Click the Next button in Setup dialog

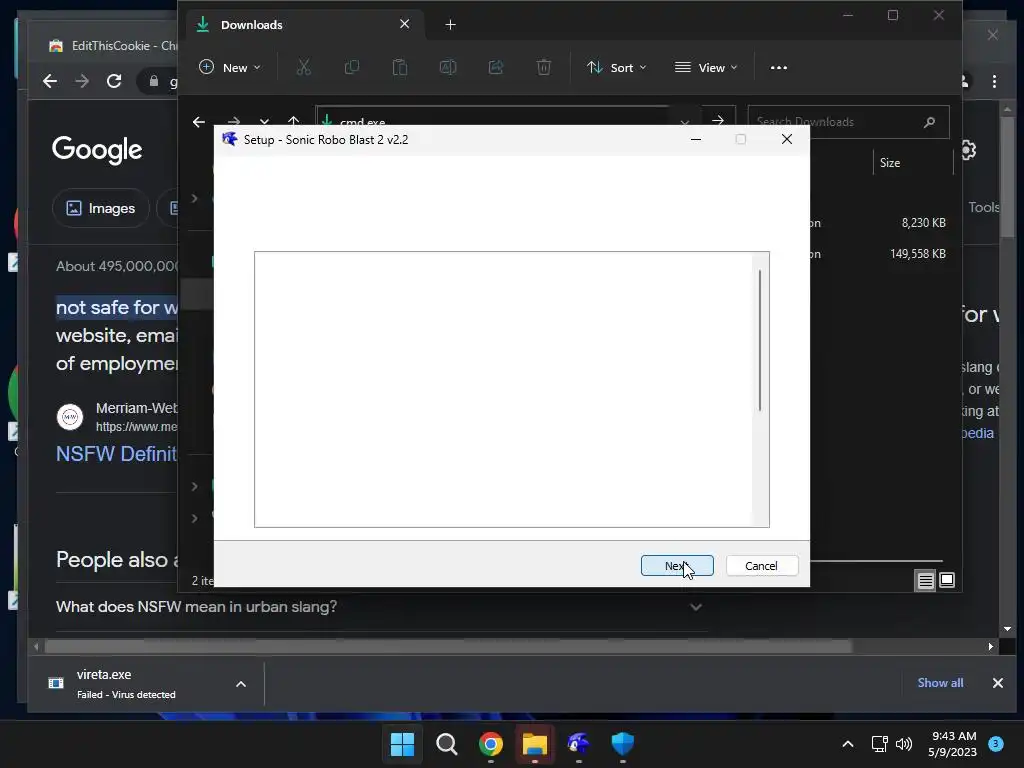[x=677, y=566]
